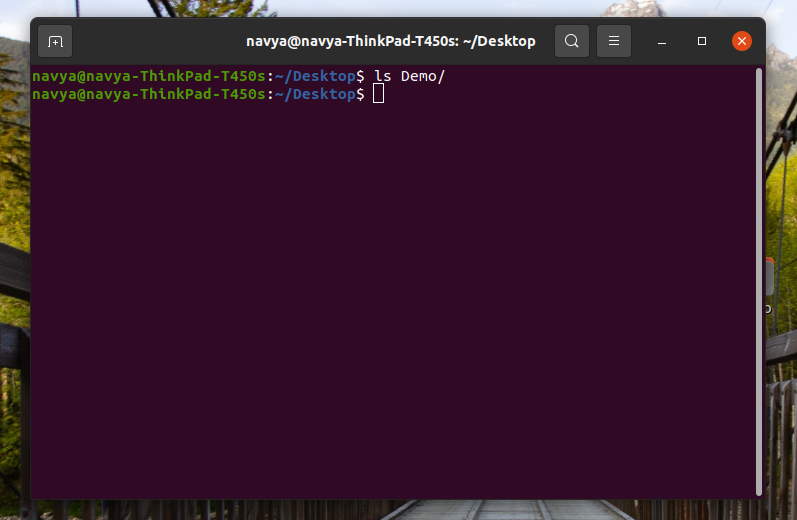
Task: Click the title 'navya@navya-ThinkPad-T450s: ~/Desktop'
Action: pos(390,41)
